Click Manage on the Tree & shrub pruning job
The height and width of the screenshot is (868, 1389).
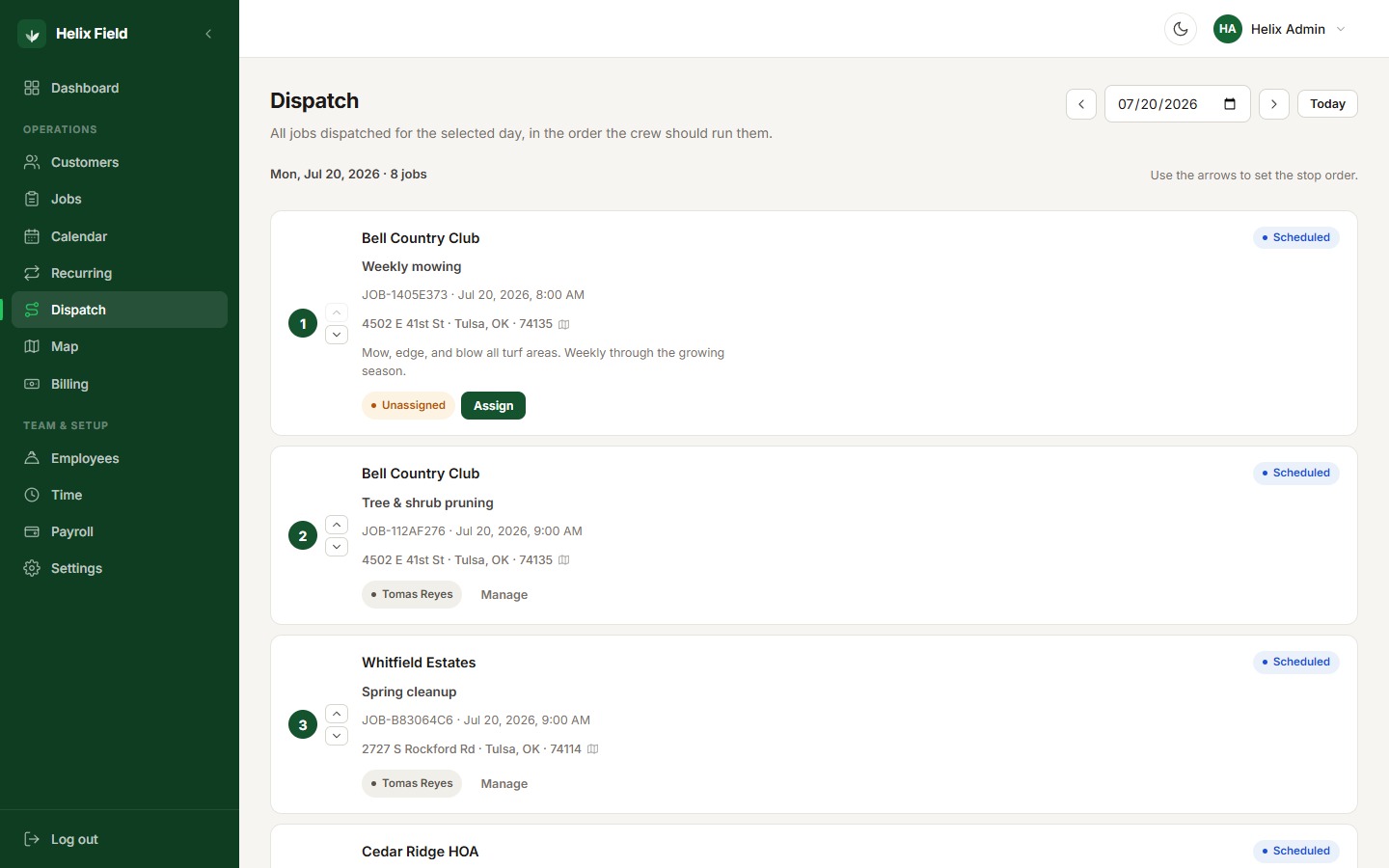tap(504, 595)
